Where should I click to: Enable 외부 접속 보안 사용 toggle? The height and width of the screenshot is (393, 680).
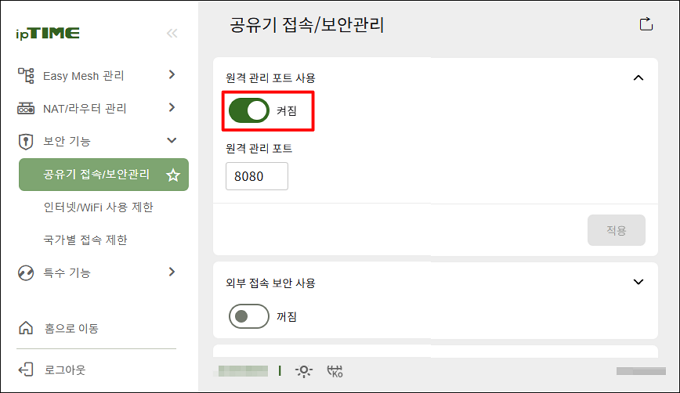(x=249, y=316)
